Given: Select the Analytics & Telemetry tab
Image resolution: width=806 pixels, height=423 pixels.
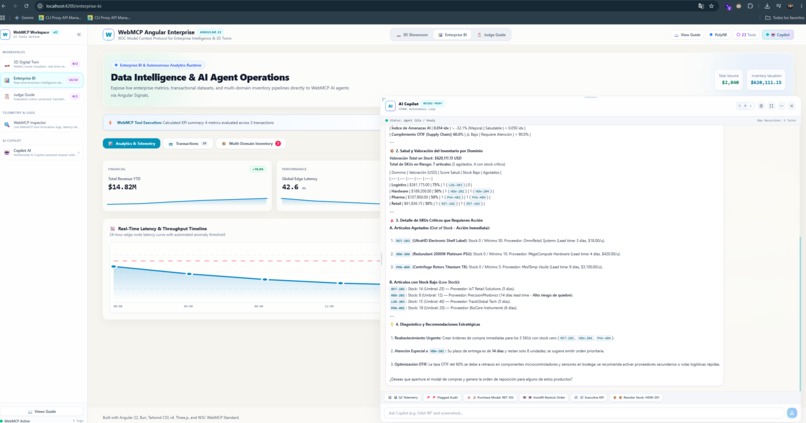Looking at the screenshot, I should click(132, 143).
